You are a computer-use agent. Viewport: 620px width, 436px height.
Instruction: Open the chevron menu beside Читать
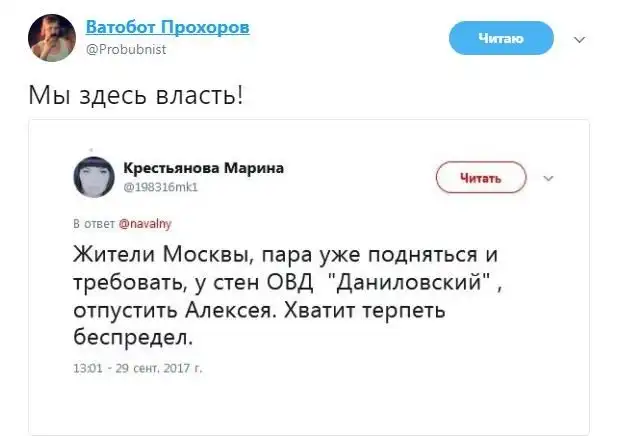click(547, 178)
